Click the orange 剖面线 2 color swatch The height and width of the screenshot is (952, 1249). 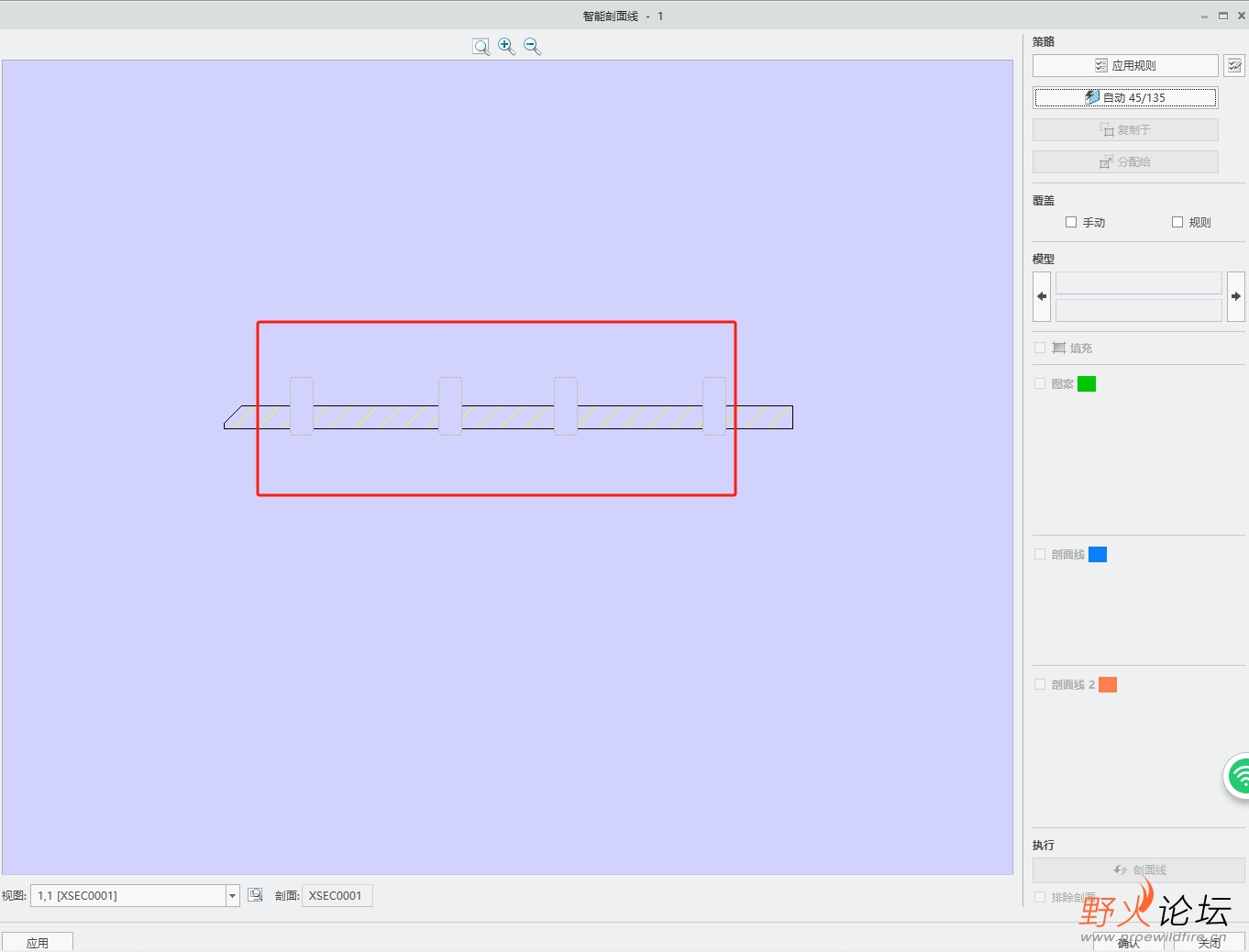coord(1108,685)
